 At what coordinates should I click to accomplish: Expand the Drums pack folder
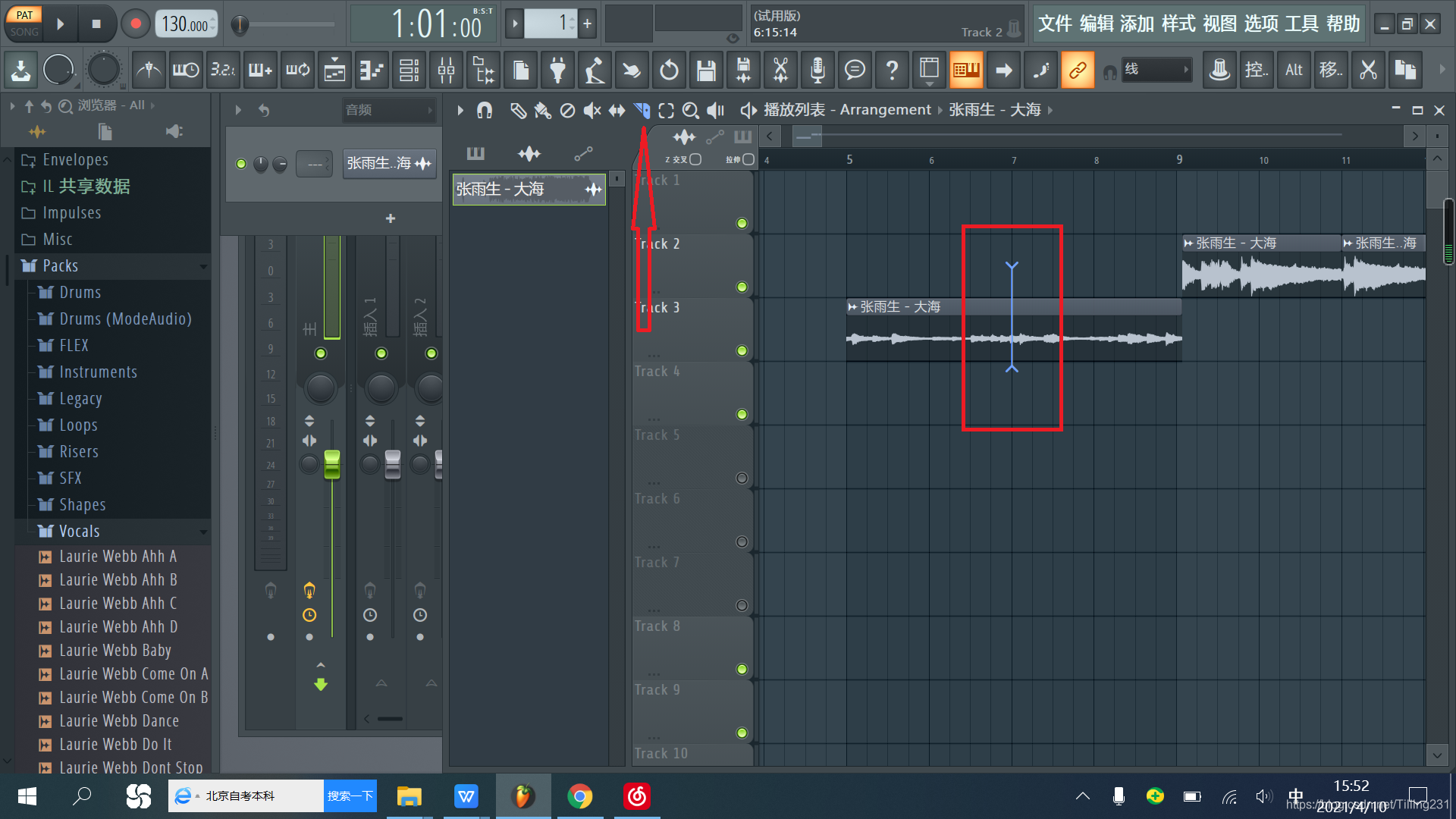80,293
